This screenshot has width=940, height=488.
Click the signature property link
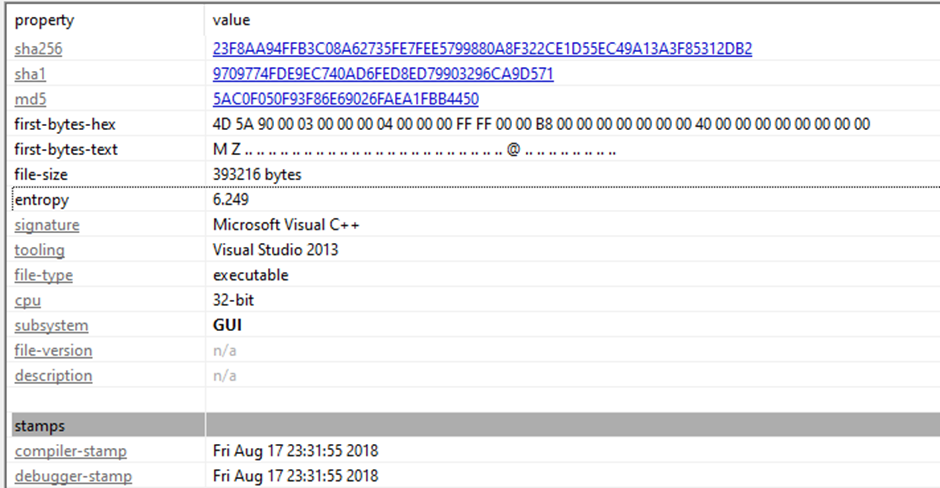47,225
